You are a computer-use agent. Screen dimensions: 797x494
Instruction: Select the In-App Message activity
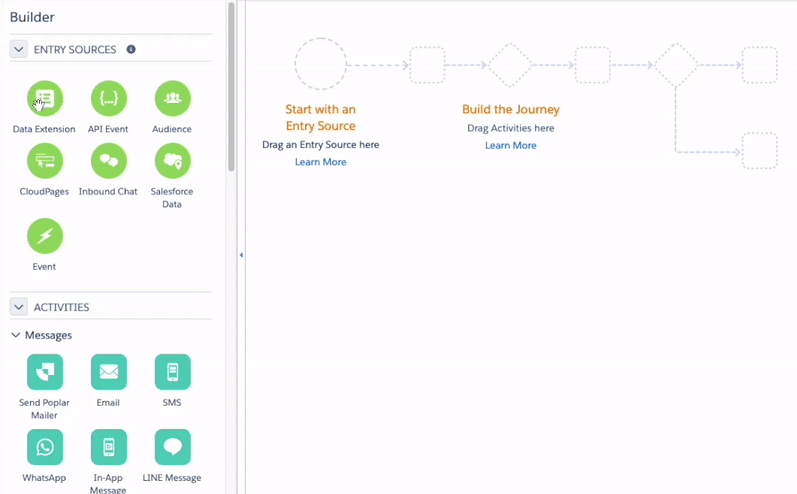pyautogui.click(x=108, y=448)
